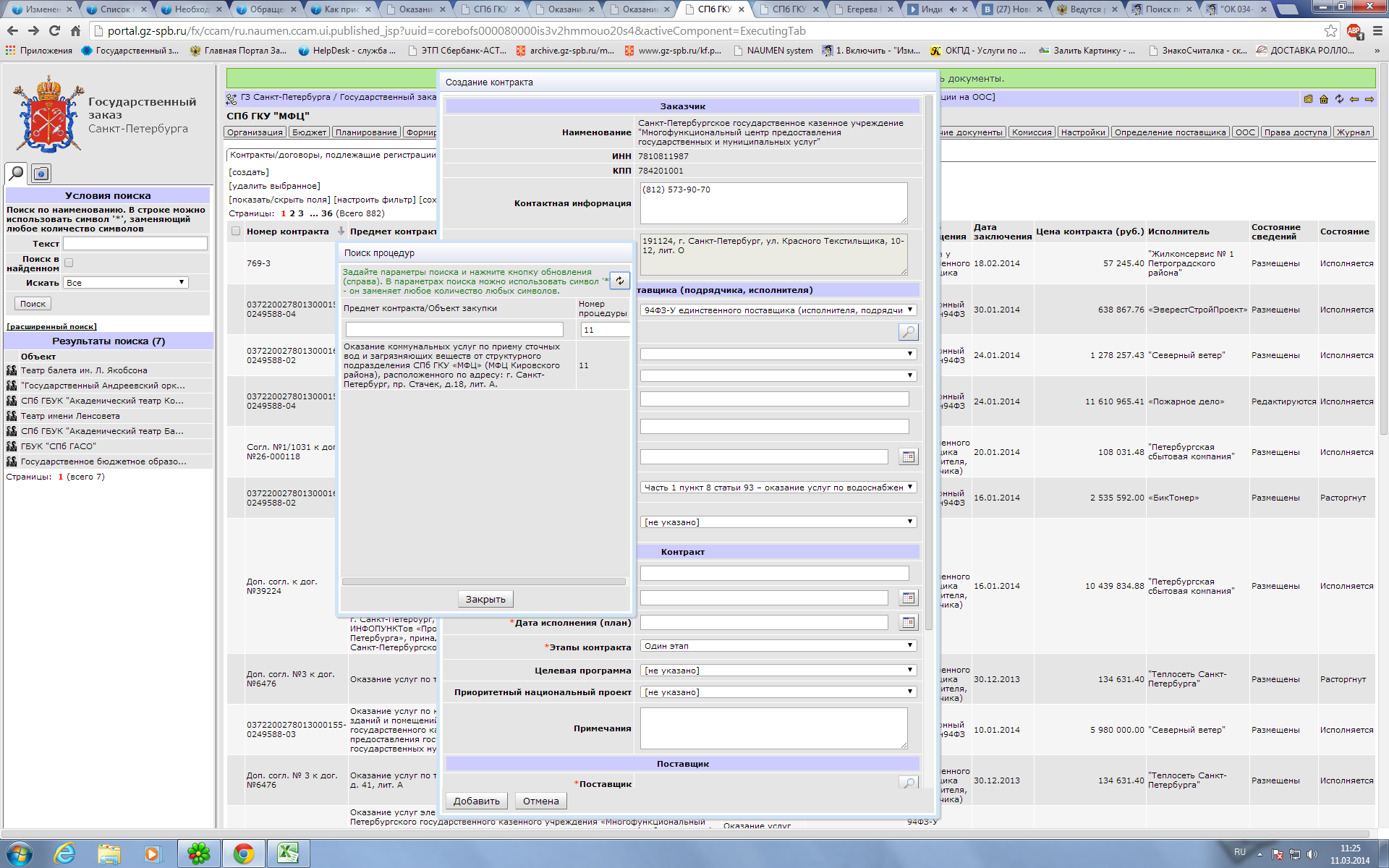Toggle the Поиск в найденном checkbox

click(x=69, y=263)
